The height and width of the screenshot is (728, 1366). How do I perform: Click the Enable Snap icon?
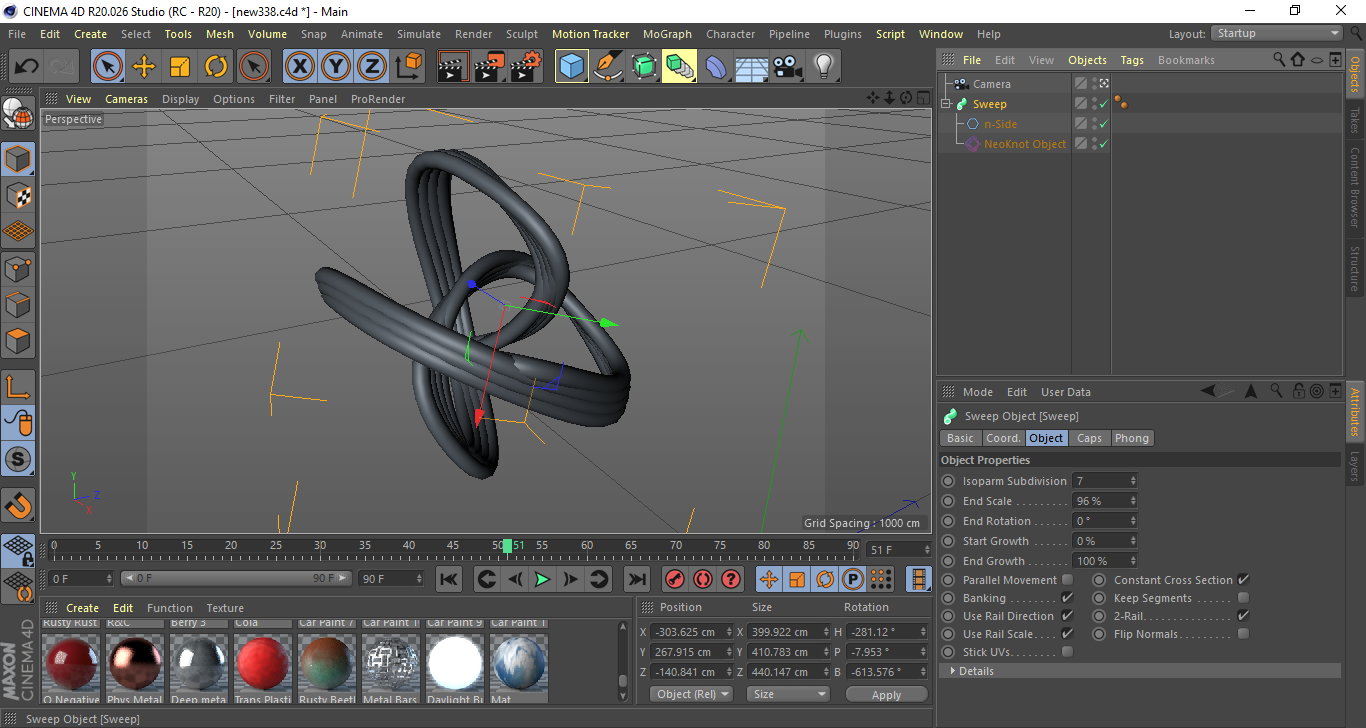coord(18,506)
